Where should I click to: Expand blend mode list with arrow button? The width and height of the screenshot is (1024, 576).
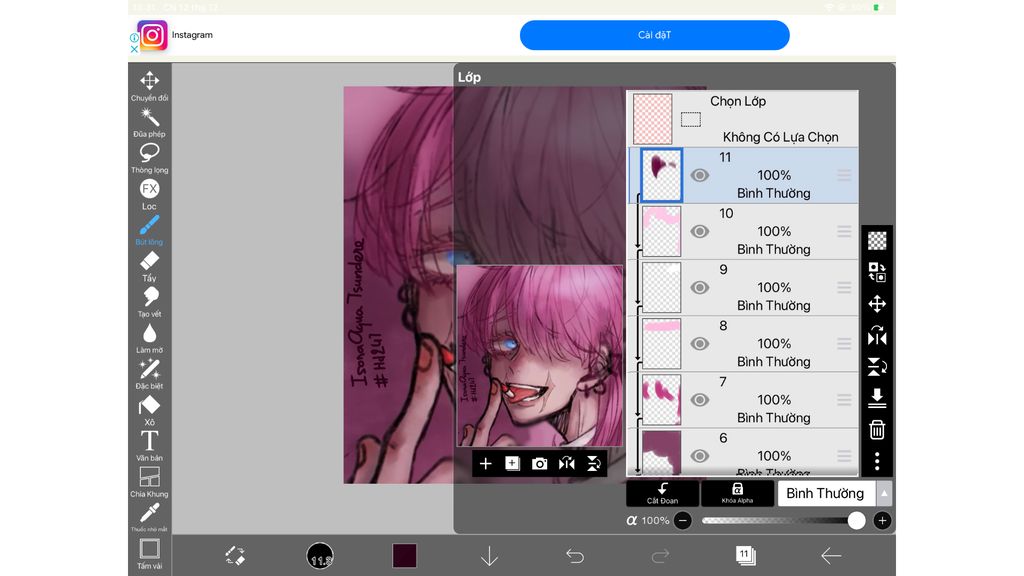coord(884,494)
